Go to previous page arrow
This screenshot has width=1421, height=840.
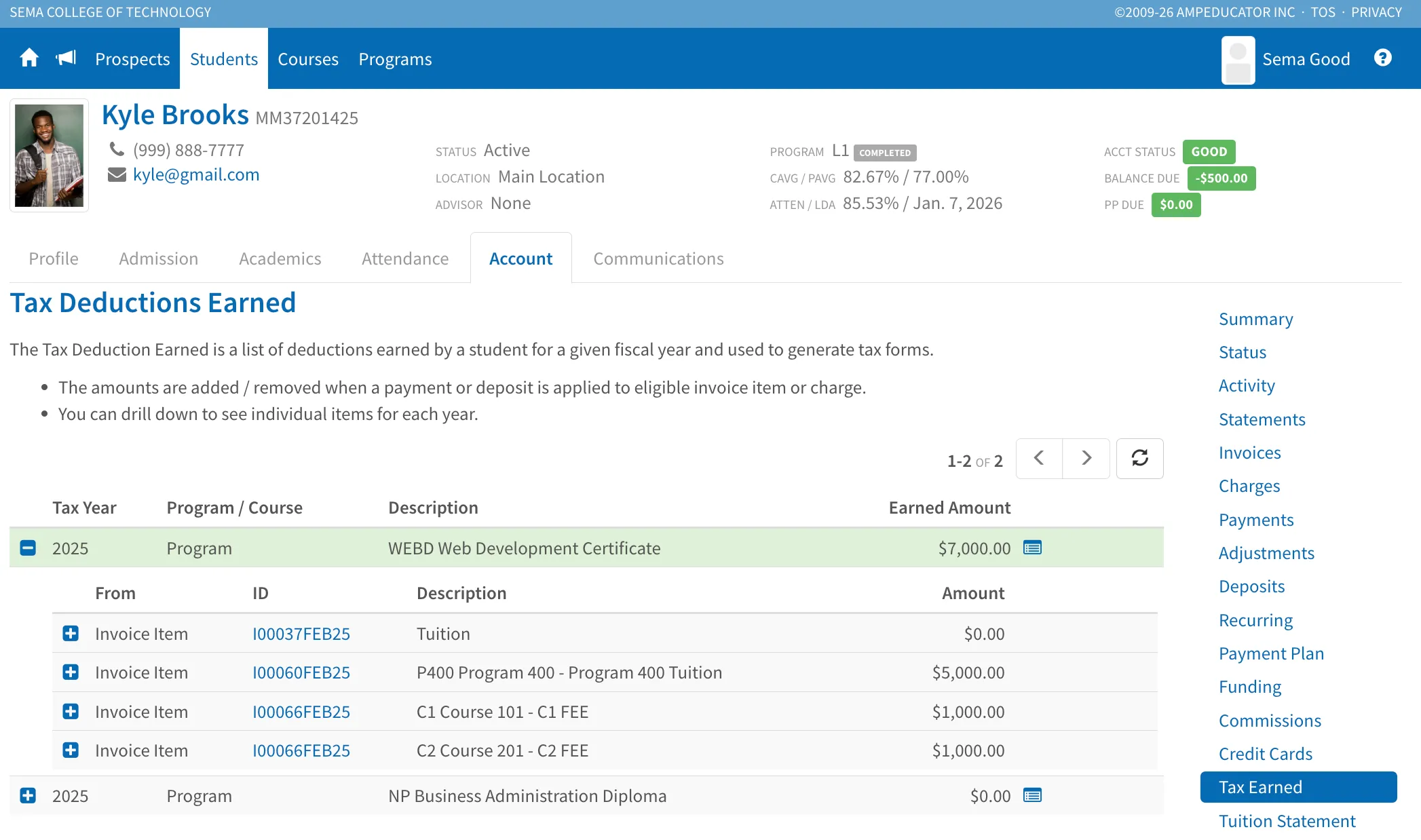(1039, 459)
